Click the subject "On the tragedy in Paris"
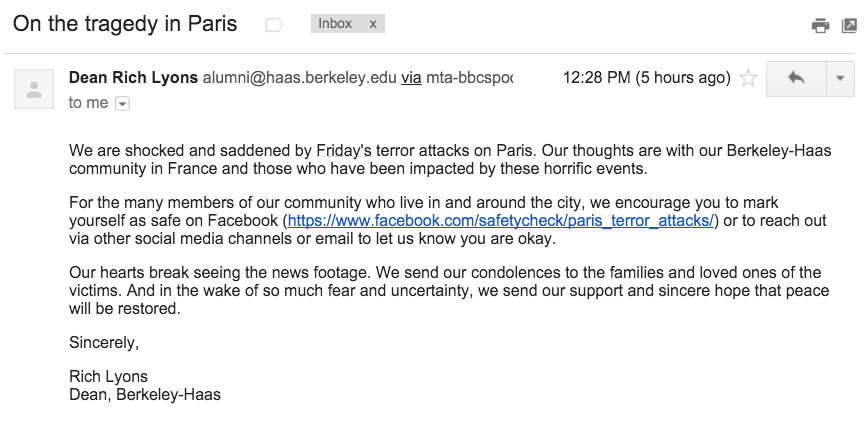The height and width of the screenshot is (432, 868). [125, 24]
